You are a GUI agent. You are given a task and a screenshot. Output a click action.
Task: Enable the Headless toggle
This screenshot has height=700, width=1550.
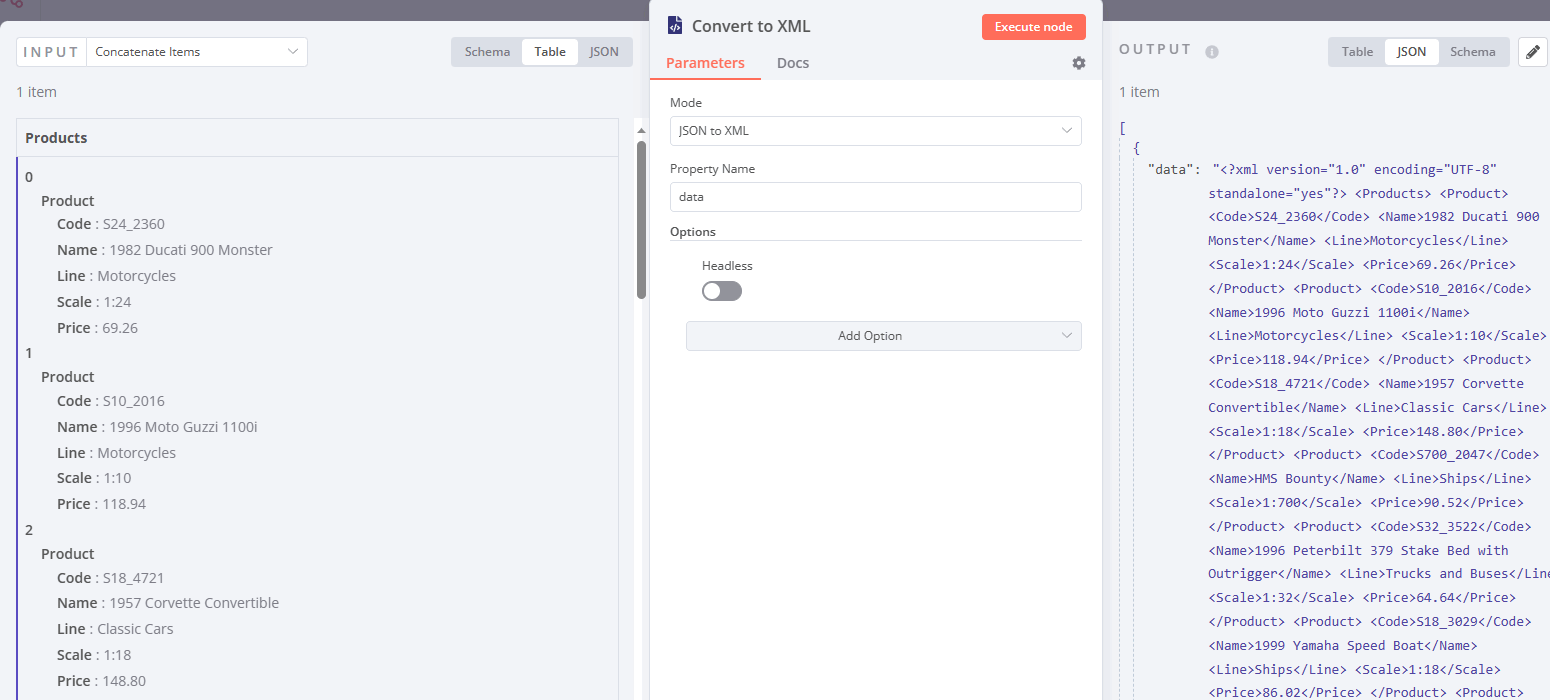click(721, 290)
